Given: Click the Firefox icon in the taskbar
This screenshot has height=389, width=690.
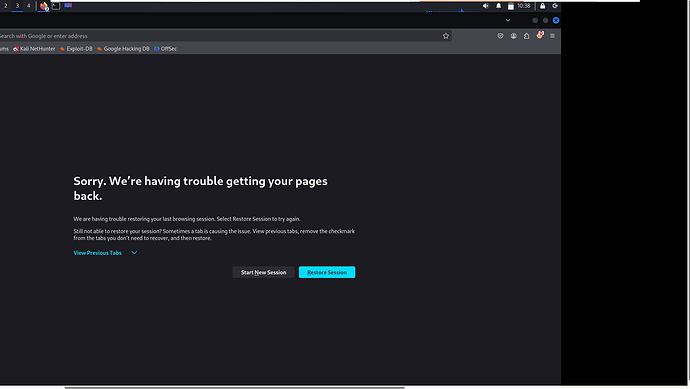Looking at the screenshot, I should 44,6.
